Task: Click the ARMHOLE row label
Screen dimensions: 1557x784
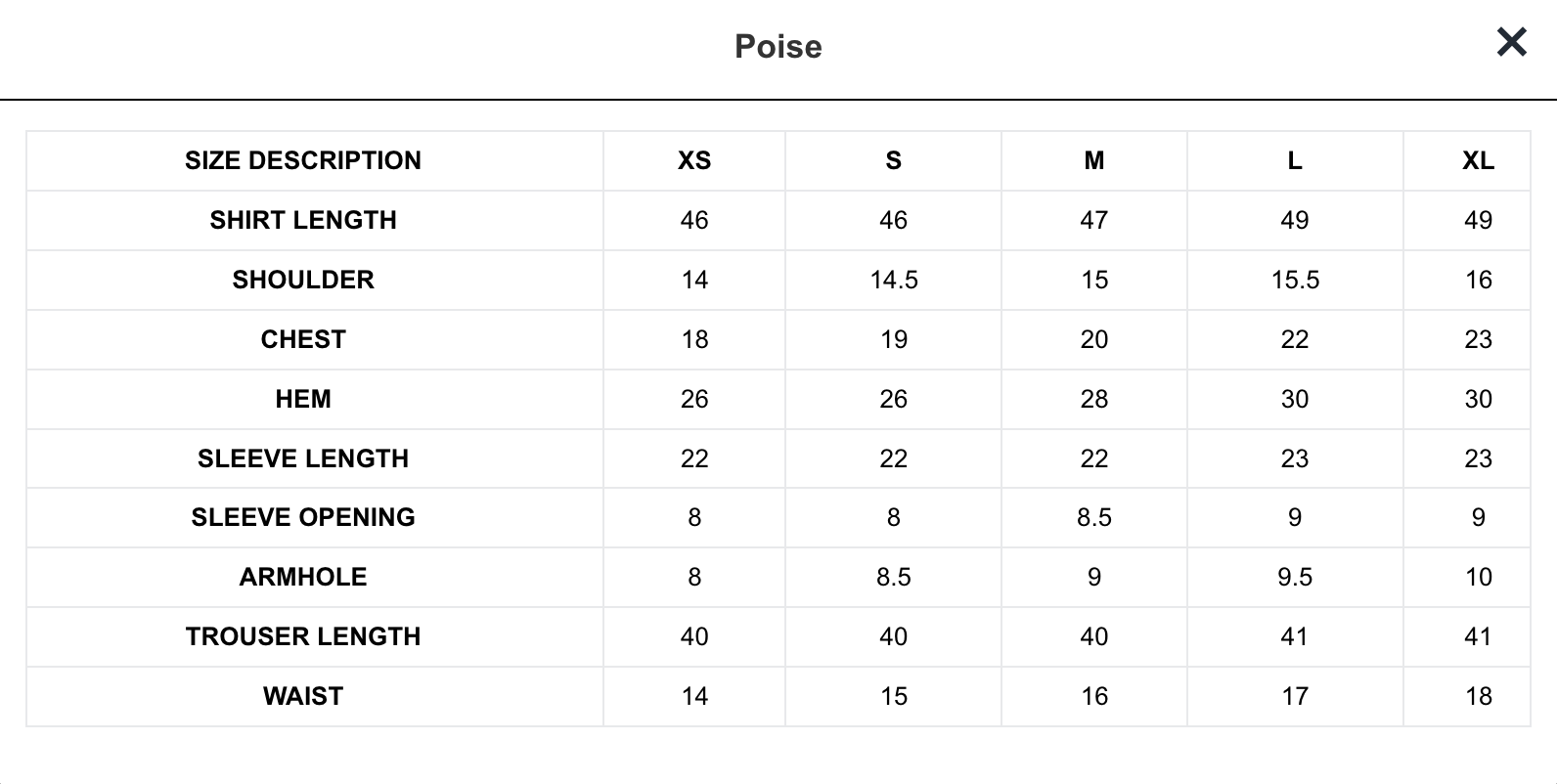Action: pyautogui.click(x=303, y=577)
